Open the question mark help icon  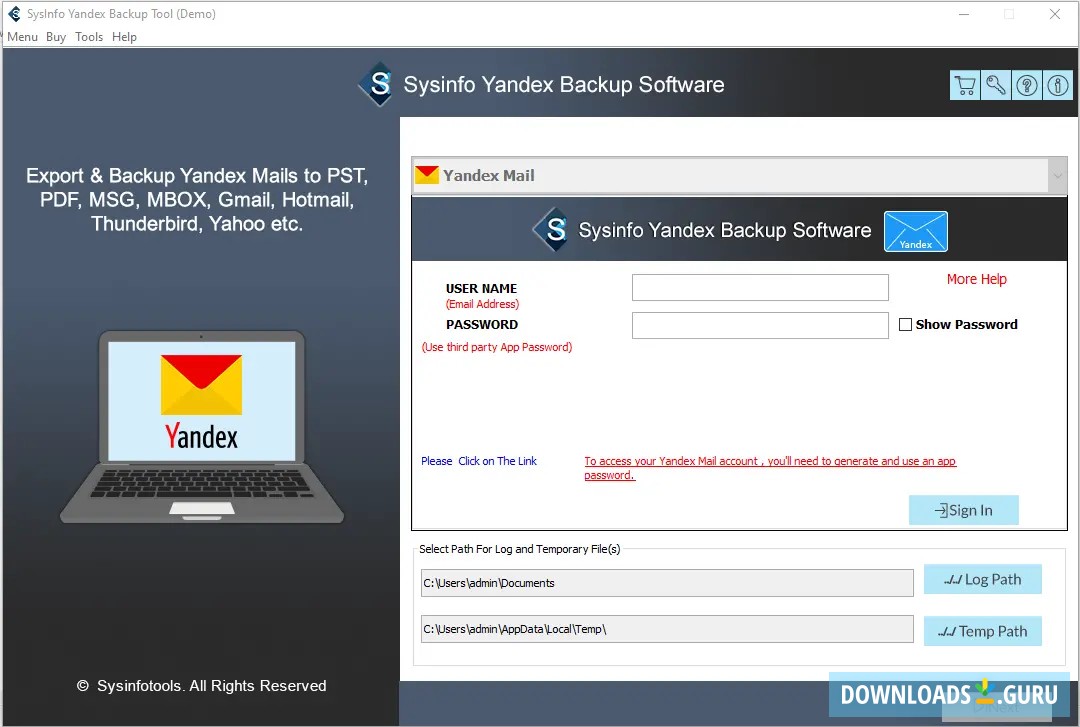pos(1026,85)
